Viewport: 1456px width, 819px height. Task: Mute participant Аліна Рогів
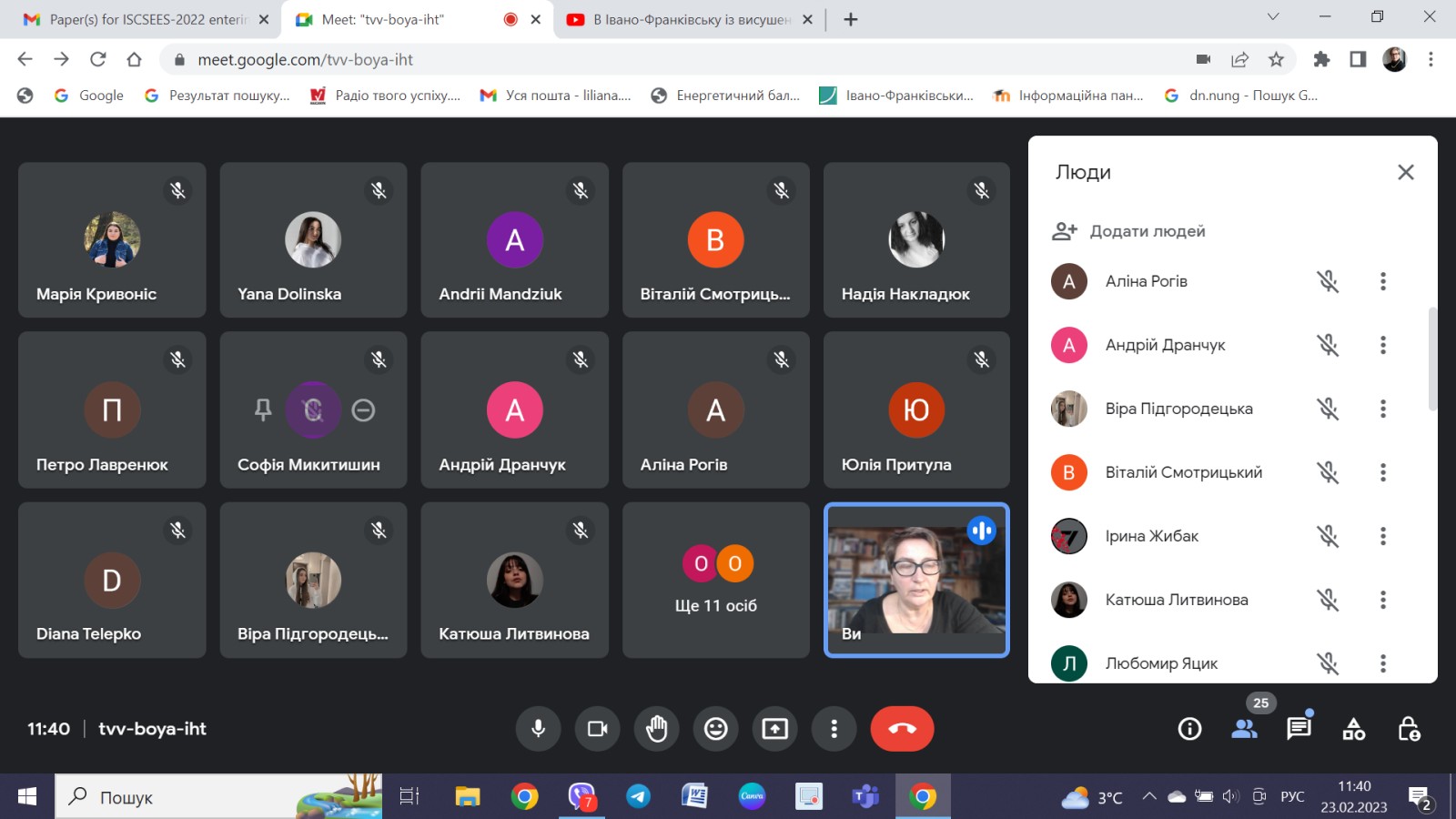[x=1328, y=281]
